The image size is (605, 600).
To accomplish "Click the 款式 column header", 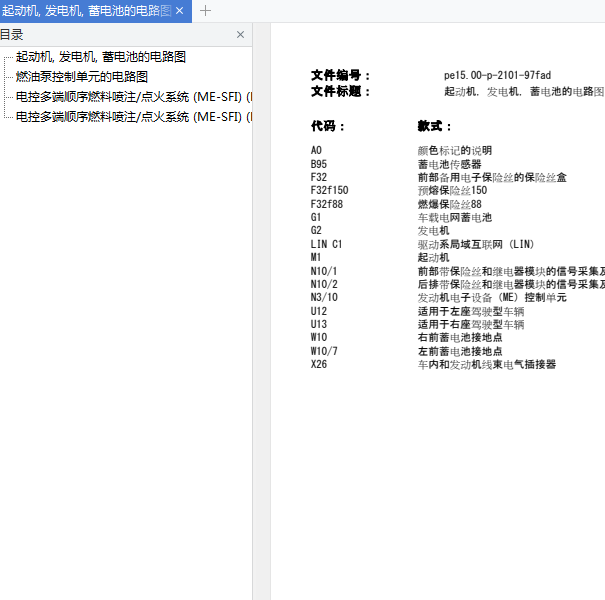I will (x=434, y=126).
